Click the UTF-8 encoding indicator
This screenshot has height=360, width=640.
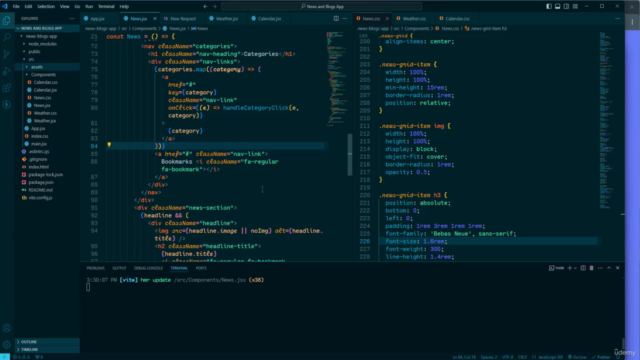pyautogui.click(x=507, y=357)
